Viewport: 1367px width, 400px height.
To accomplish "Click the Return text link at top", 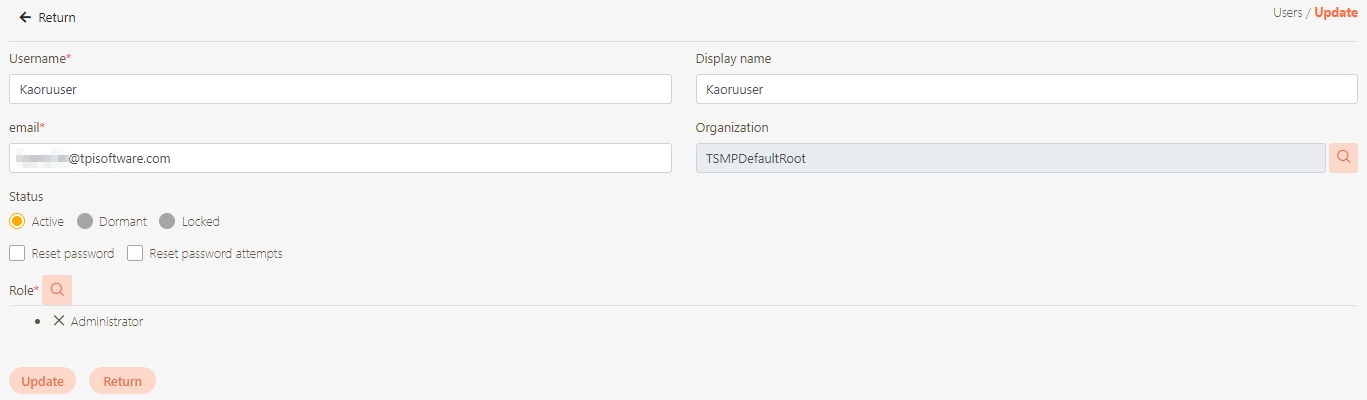I will coord(57,18).
